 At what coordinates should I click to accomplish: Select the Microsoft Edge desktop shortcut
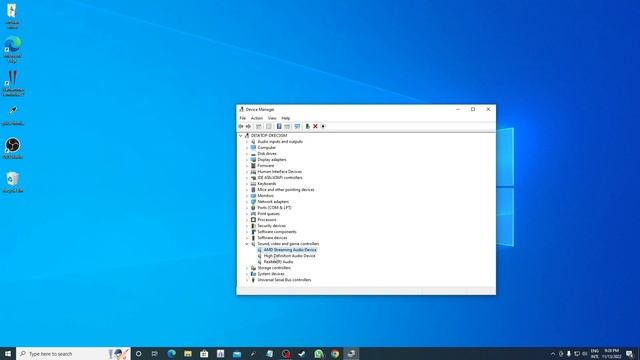13,49
